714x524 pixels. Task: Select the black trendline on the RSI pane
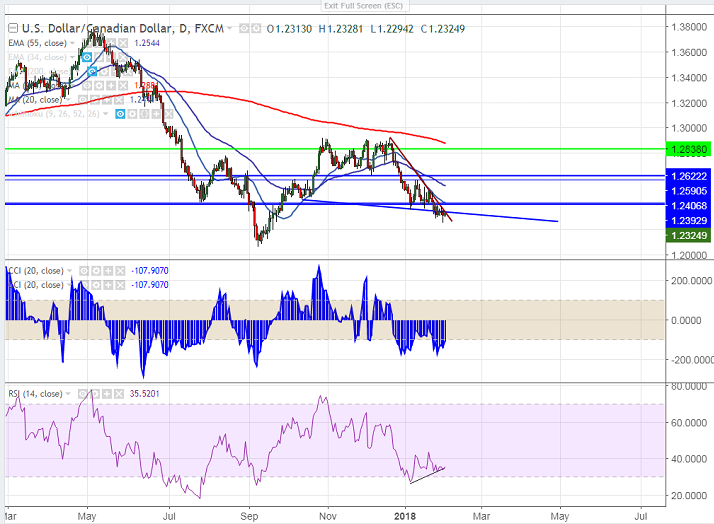427,475
